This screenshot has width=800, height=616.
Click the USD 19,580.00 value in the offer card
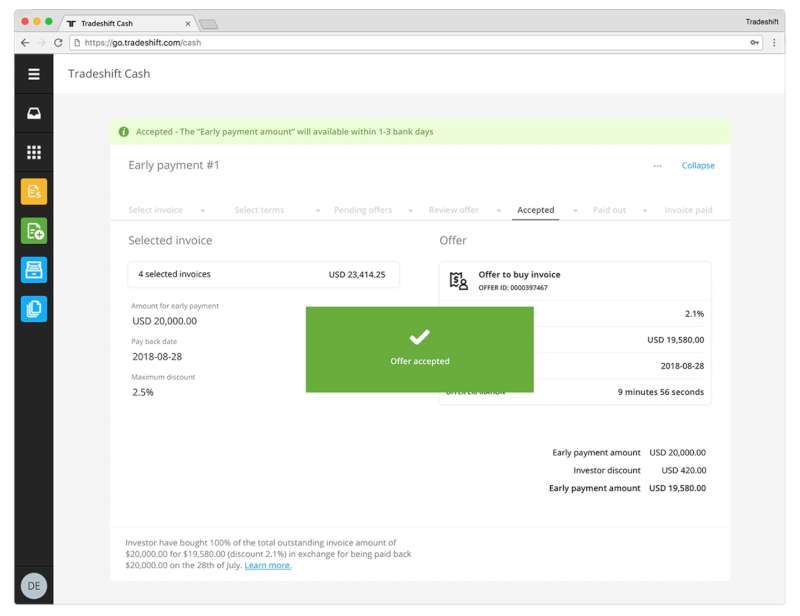click(x=676, y=340)
